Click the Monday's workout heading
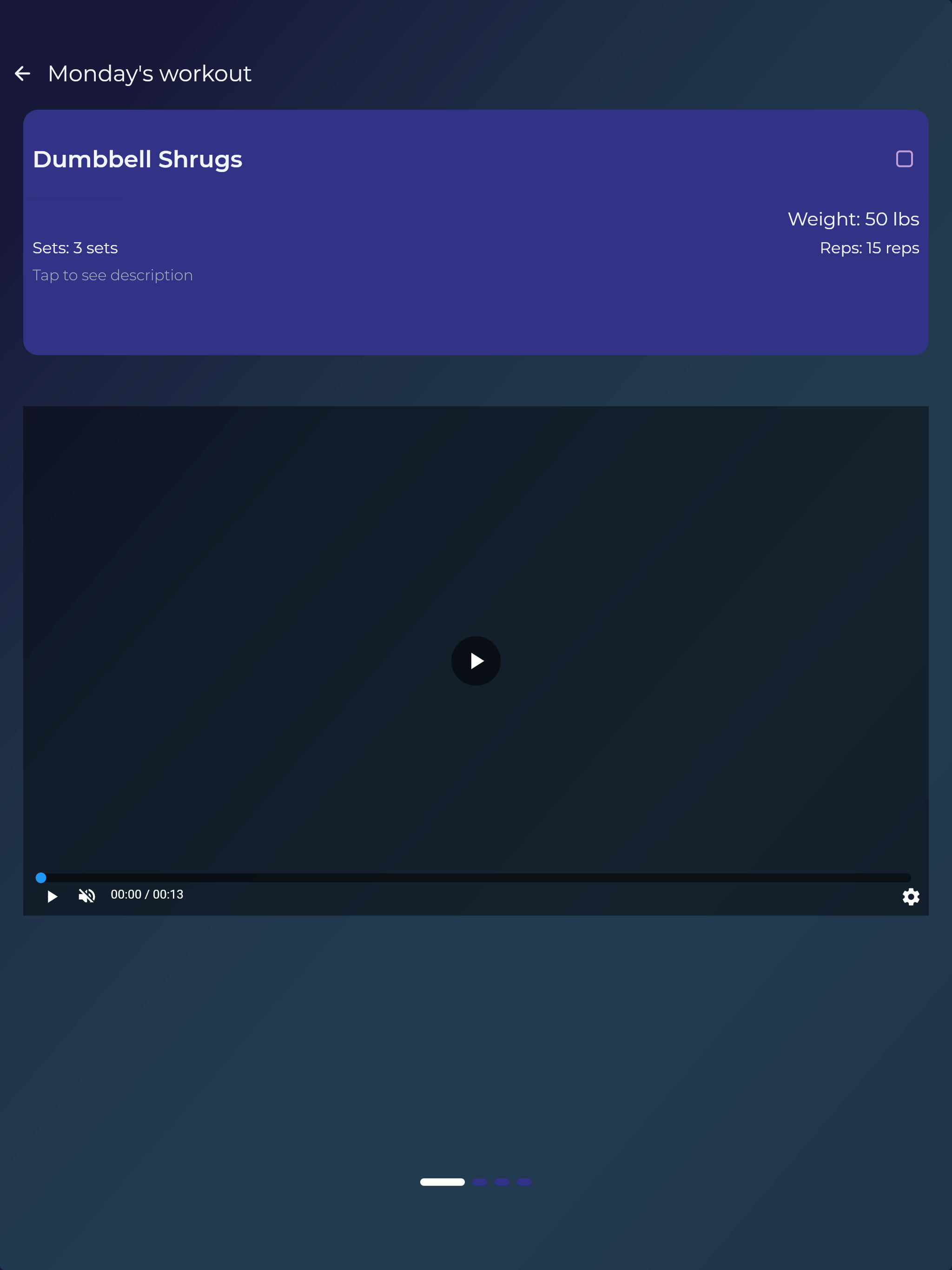Viewport: 952px width, 1270px height. [x=149, y=74]
